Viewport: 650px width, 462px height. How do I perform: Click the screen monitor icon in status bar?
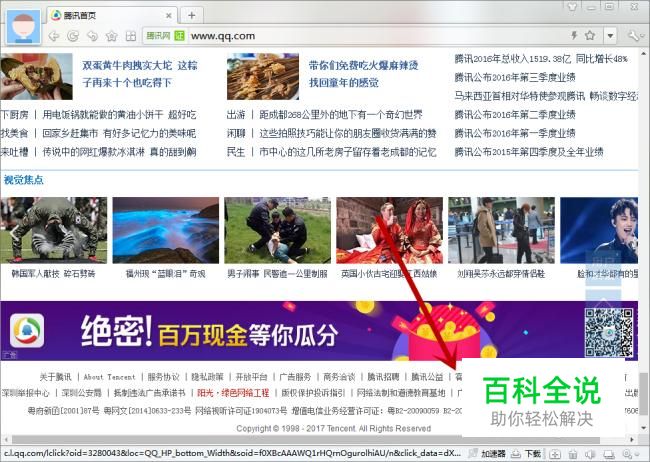tap(609, 454)
